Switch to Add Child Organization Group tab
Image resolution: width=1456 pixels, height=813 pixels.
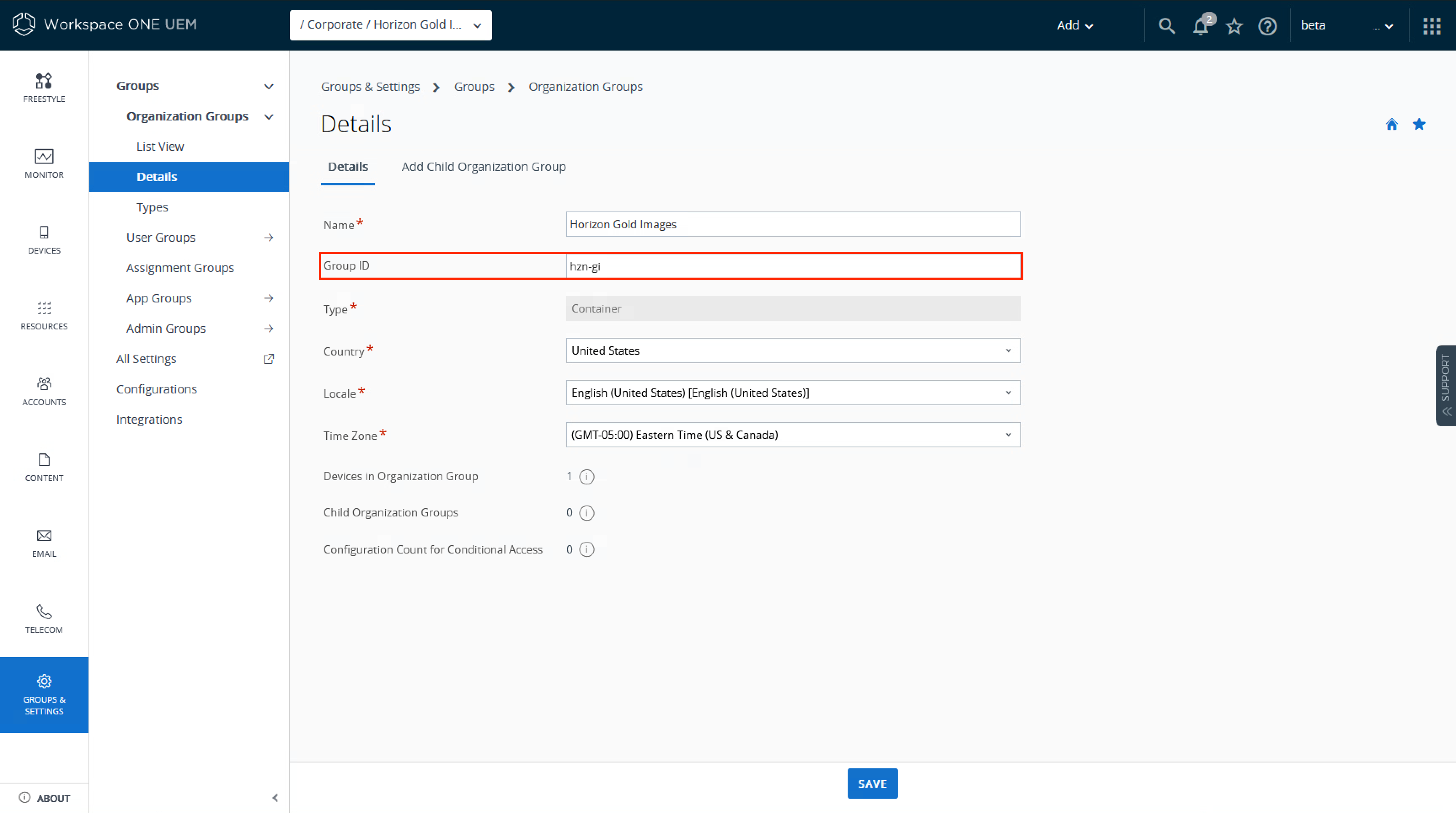(x=483, y=167)
